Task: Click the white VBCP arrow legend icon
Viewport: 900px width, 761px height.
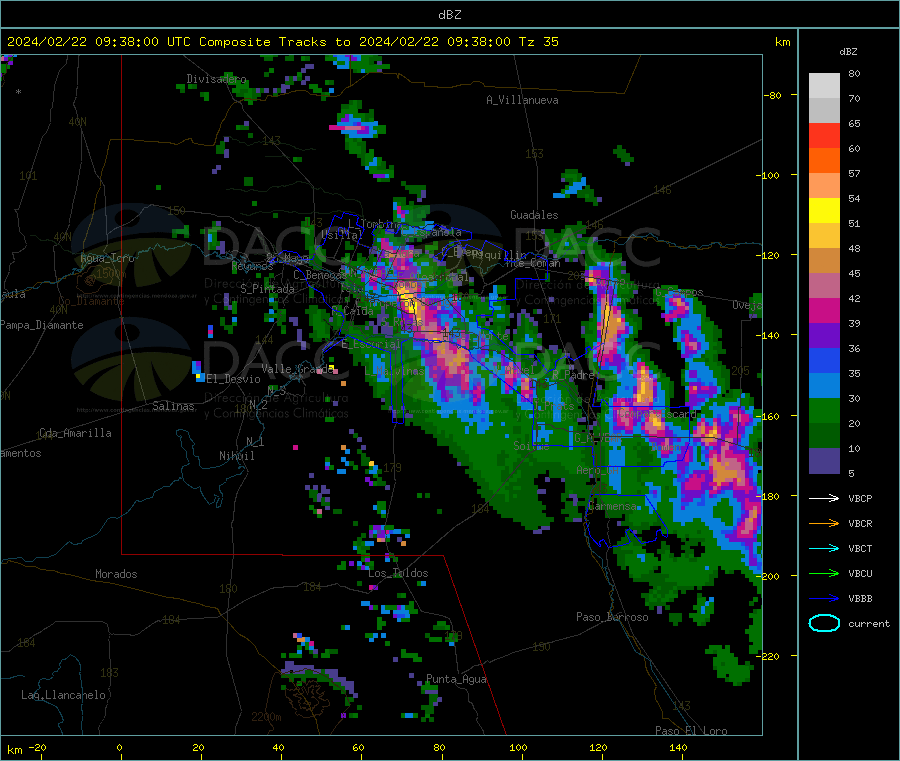Action: coord(824,498)
